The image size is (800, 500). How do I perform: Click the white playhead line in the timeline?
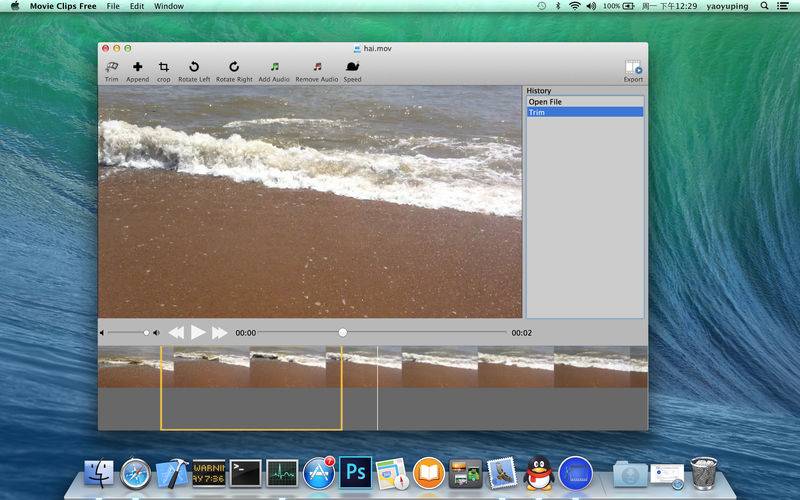click(x=378, y=388)
